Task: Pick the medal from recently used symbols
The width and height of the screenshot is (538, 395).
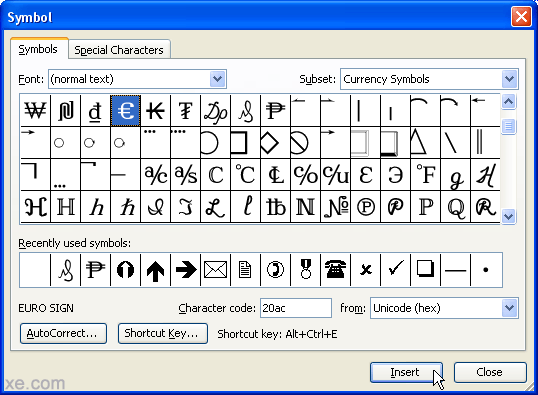Action: pyautogui.click(x=306, y=270)
